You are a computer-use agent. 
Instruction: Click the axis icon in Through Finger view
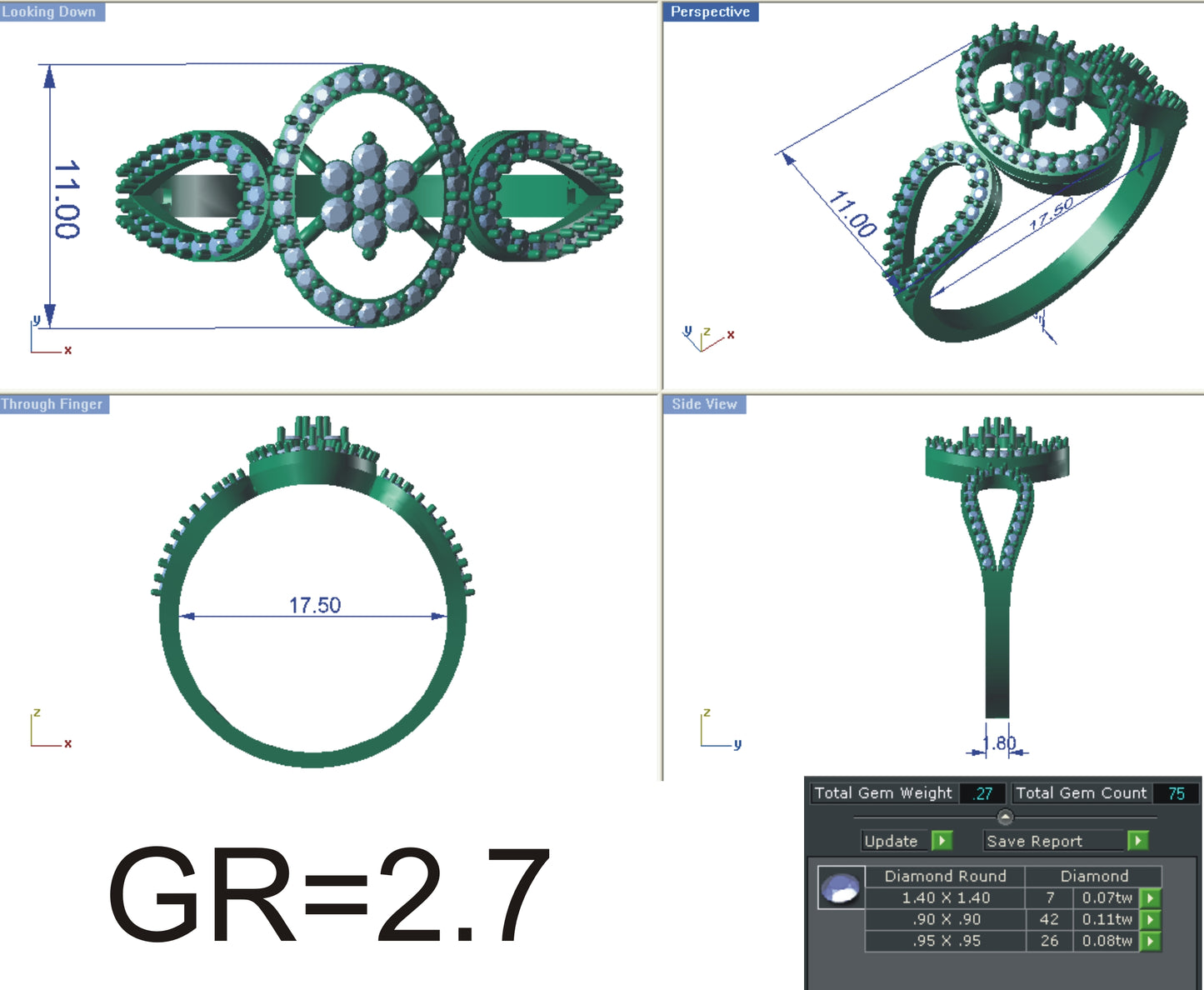tap(50, 728)
